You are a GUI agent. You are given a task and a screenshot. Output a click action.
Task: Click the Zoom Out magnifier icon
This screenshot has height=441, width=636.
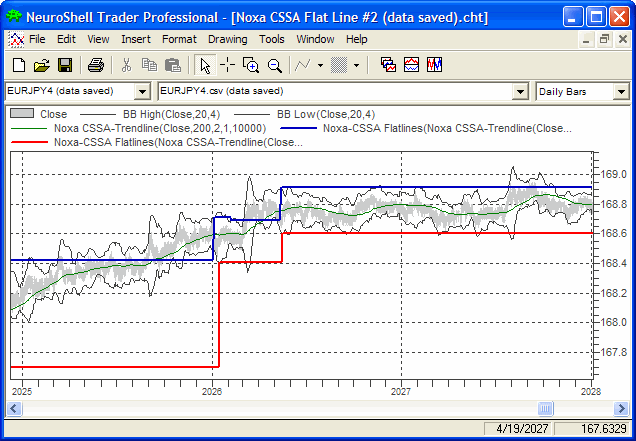click(x=275, y=65)
